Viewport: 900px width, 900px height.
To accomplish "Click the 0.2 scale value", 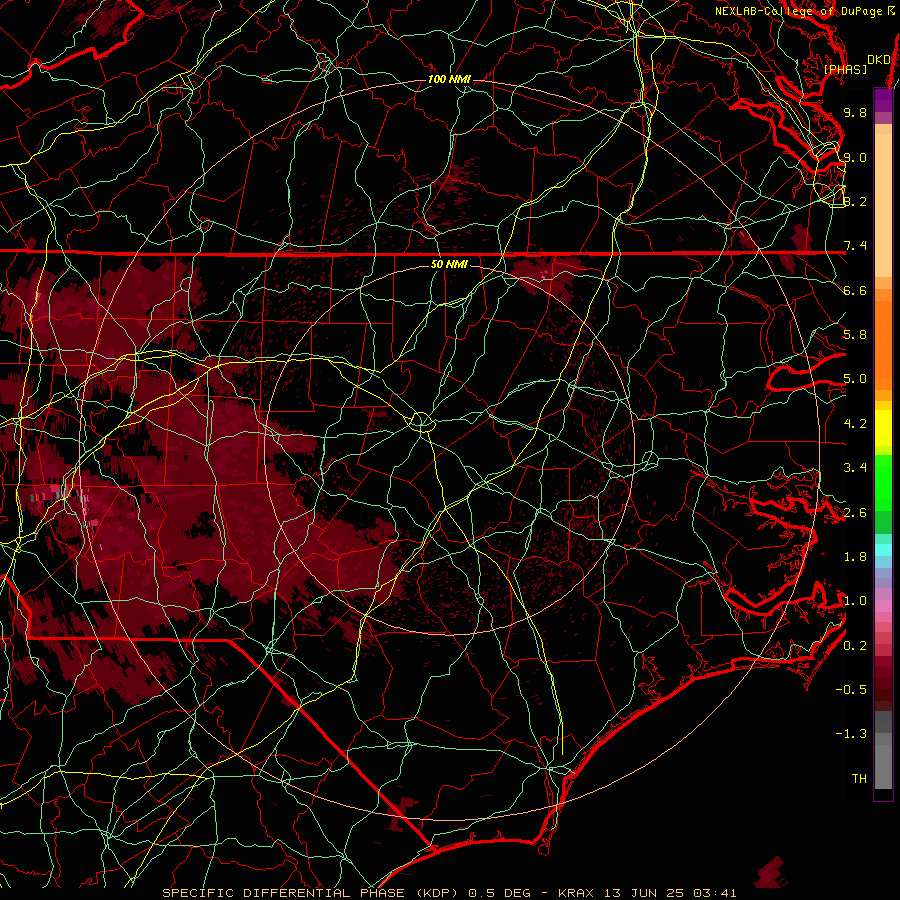I will (855, 646).
